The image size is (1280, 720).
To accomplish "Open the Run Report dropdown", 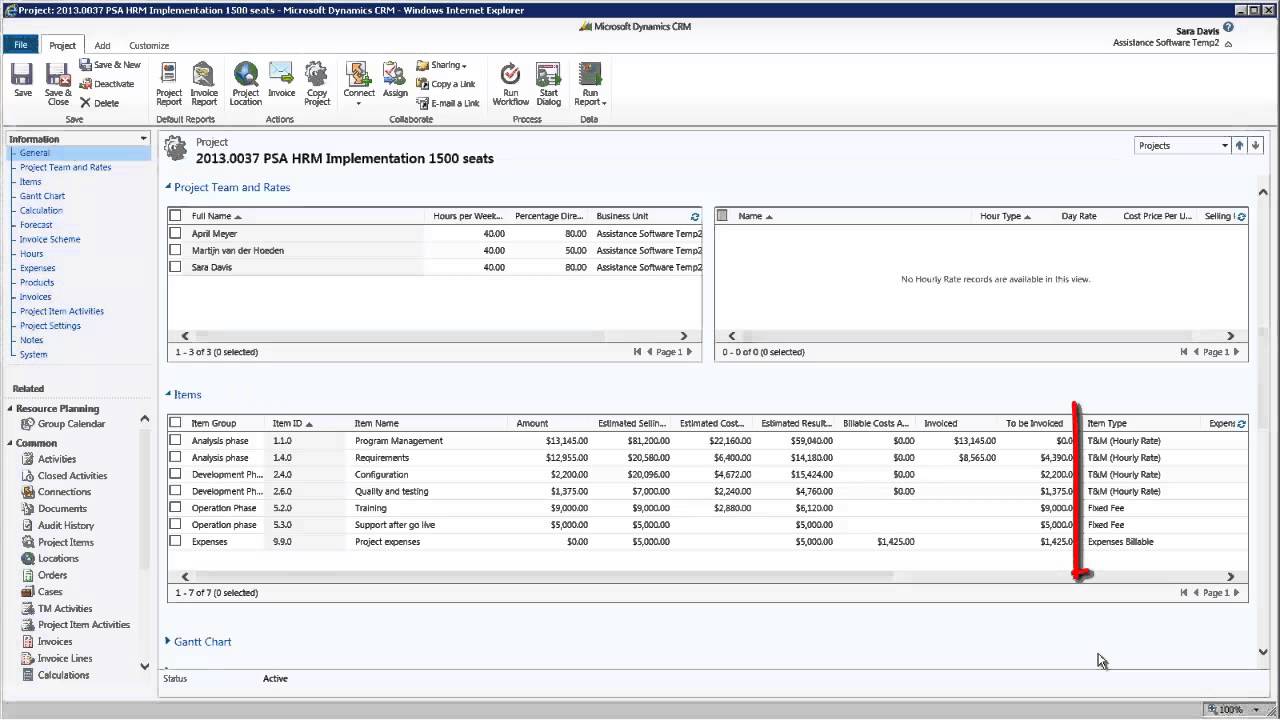I will click(x=589, y=83).
